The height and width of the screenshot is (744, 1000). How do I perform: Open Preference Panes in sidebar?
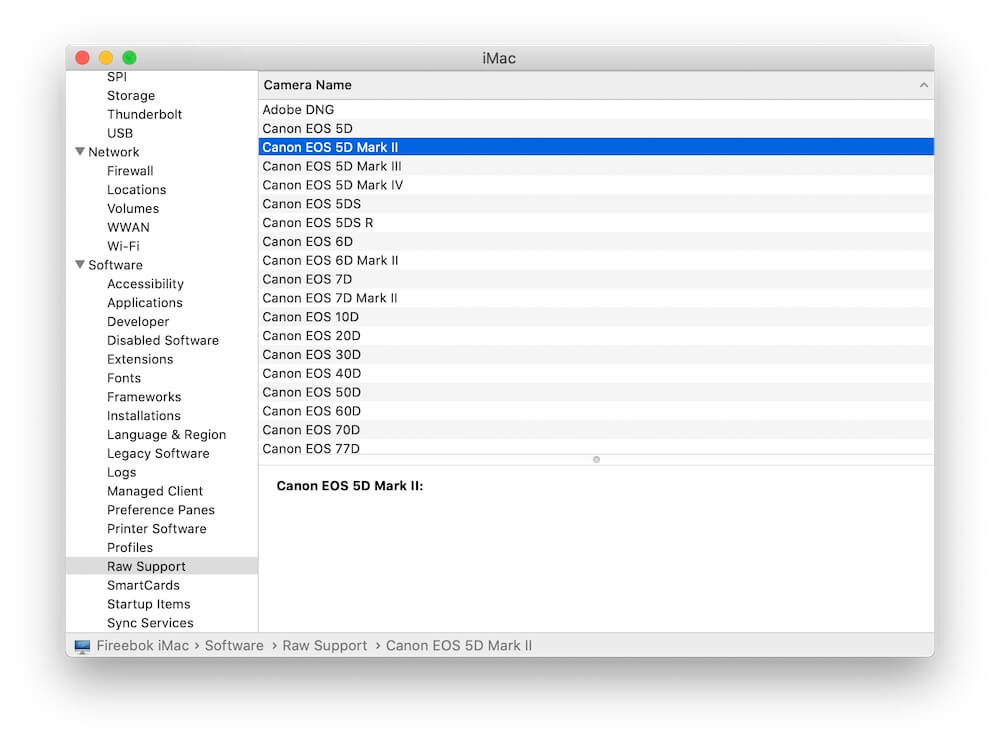(x=161, y=510)
